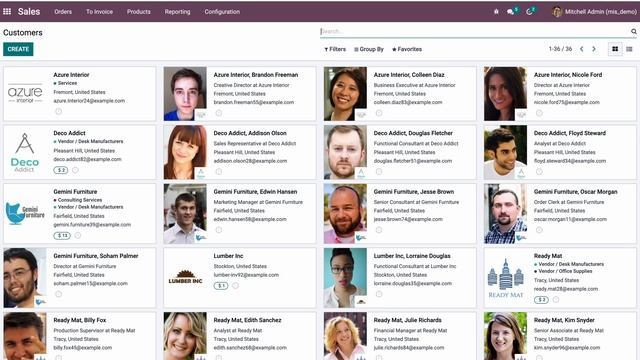Click 'Lumber Inc, Lorraine Douglas' name
The width and height of the screenshot is (640, 360).
click(412, 256)
